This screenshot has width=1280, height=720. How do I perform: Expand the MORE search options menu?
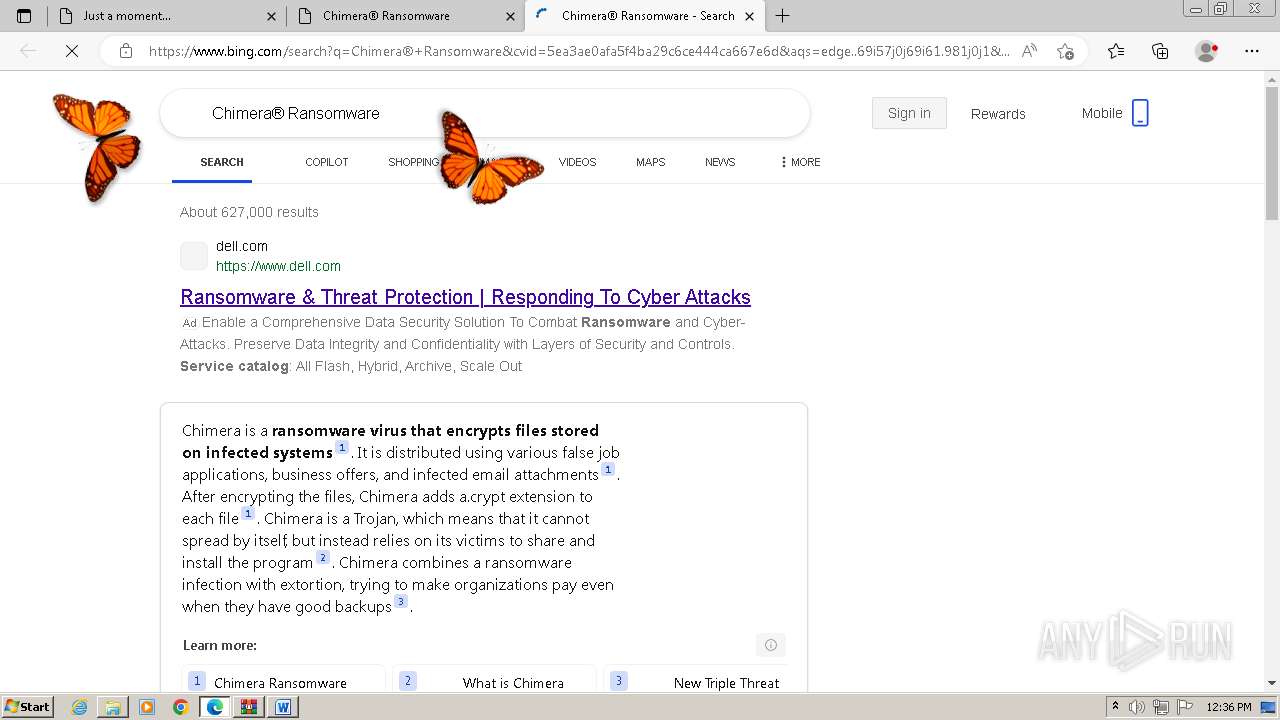coord(800,162)
